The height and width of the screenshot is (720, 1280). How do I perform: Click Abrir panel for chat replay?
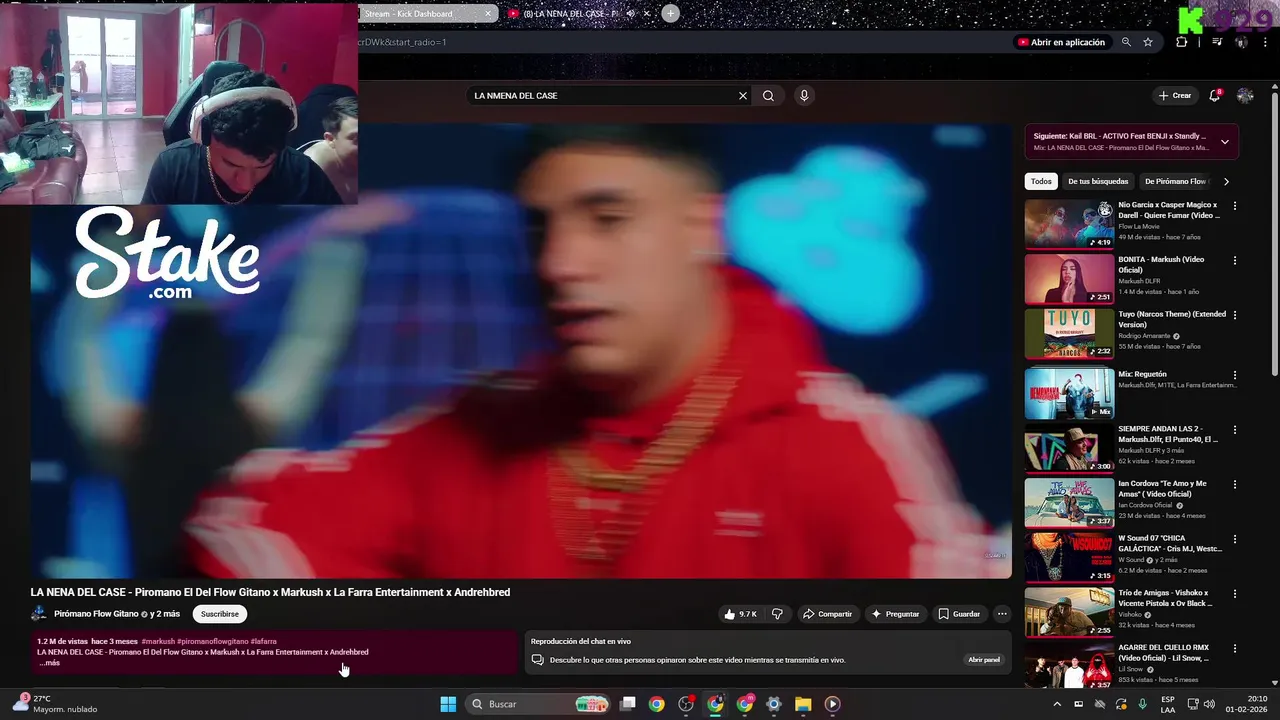point(984,660)
